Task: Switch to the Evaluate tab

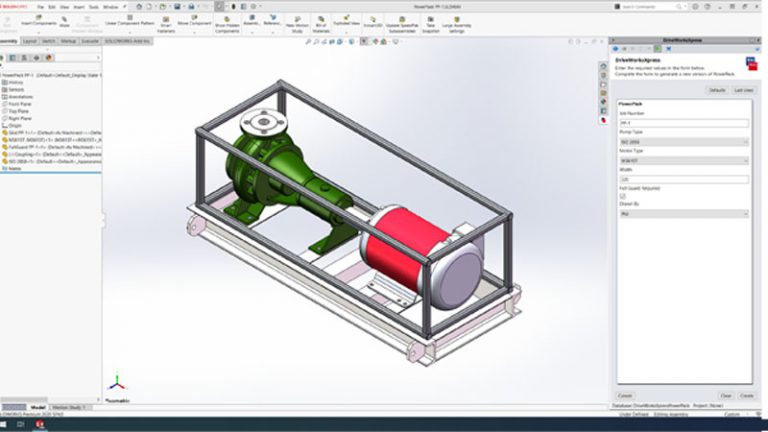Action: [x=90, y=41]
